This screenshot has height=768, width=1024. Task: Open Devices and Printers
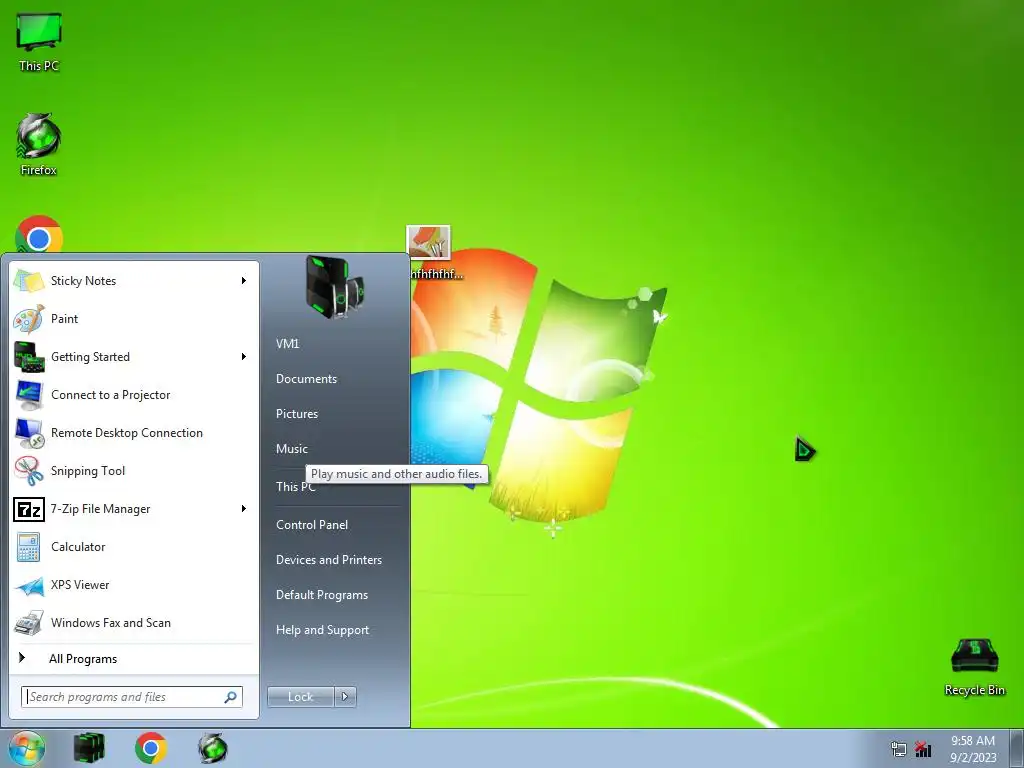[328, 560]
